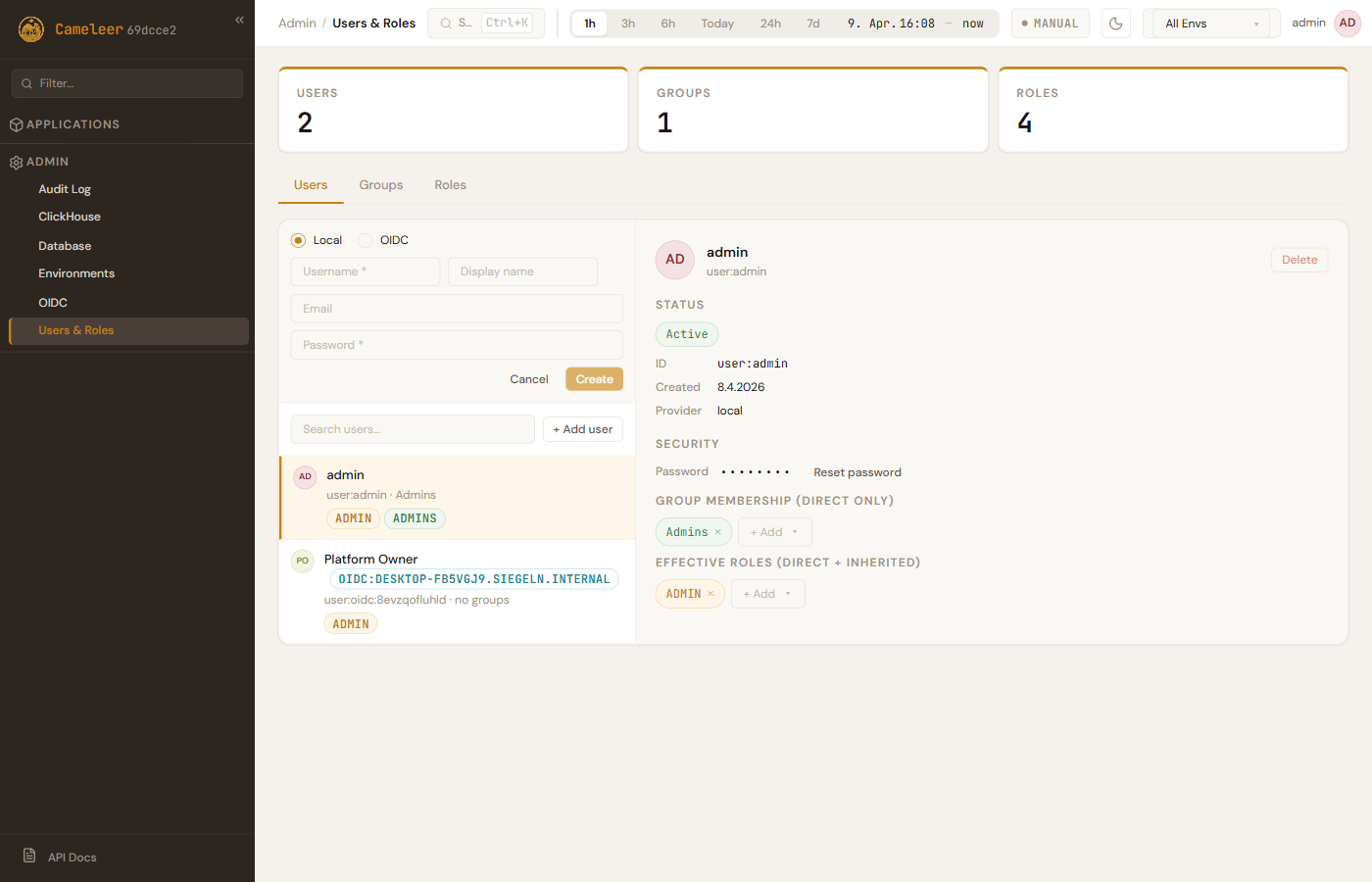Image resolution: width=1372 pixels, height=882 pixels.
Task: Collapse the sidebar with double-chevron icon
Action: pyautogui.click(x=239, y=20)
